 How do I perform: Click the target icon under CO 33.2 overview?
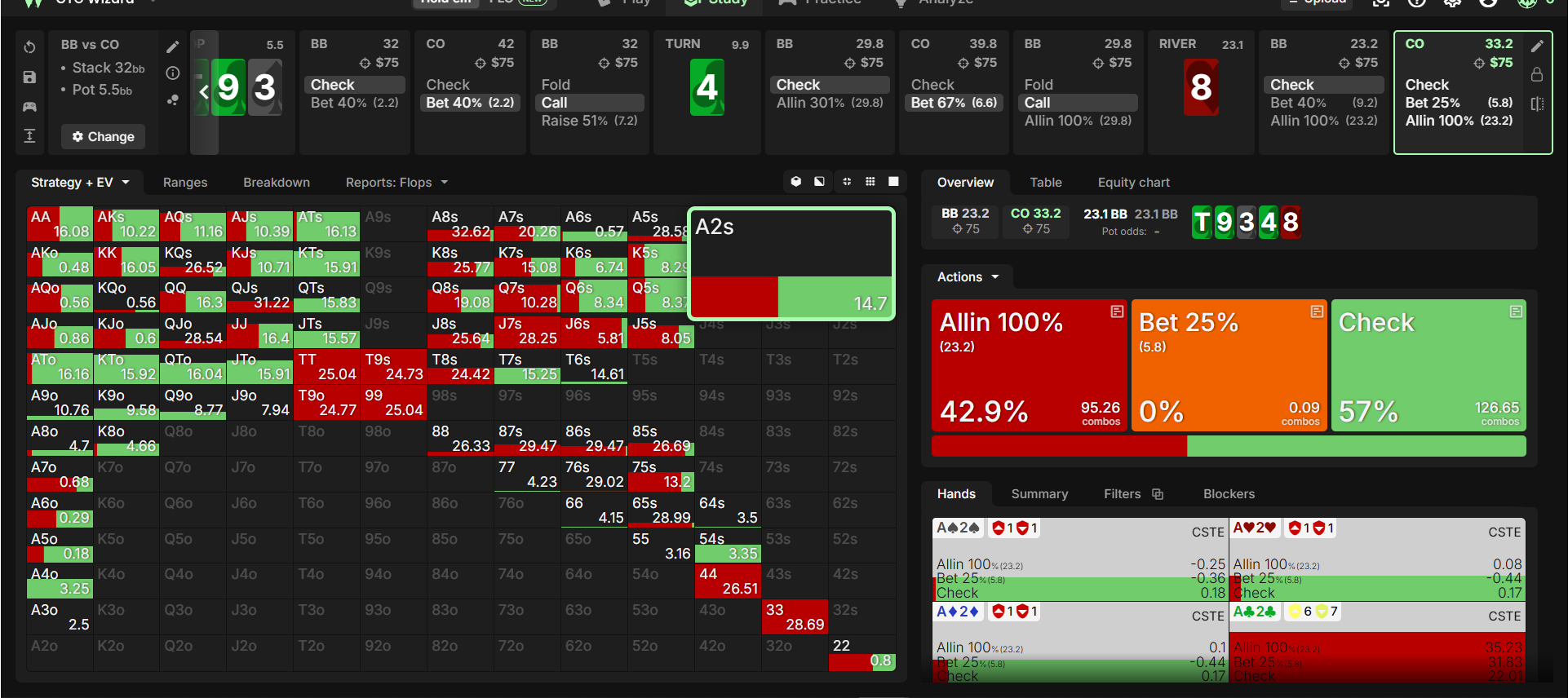1028,229
